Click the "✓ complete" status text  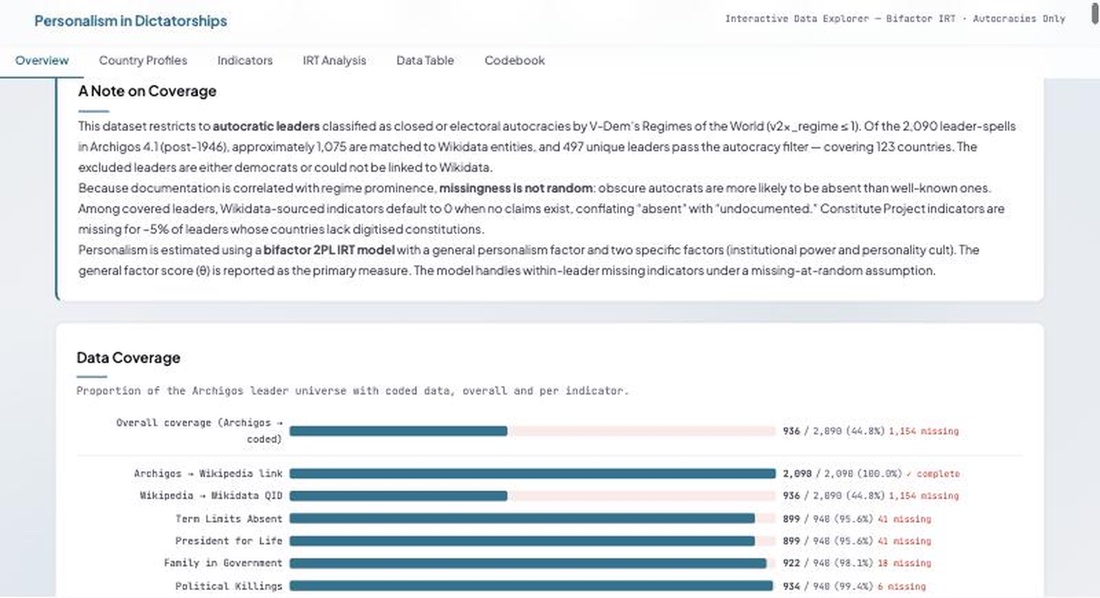pos(933,474)
